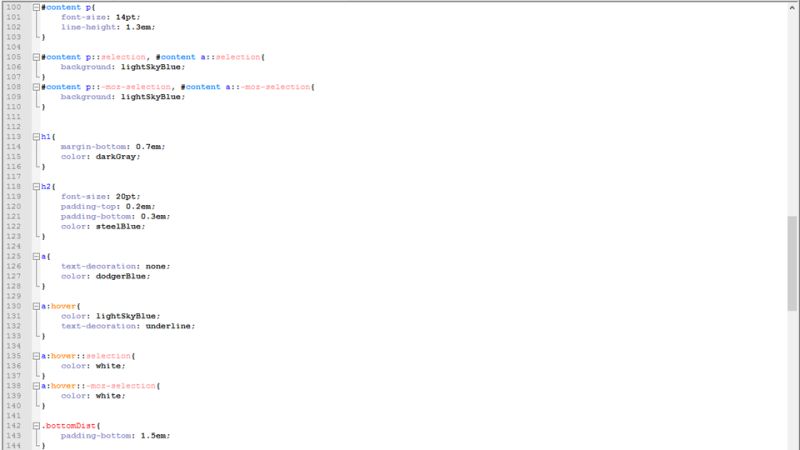800x450 pixels.
Task: Click 'color: lightSkyBlue;' on line 131
Action: (110, 316)
